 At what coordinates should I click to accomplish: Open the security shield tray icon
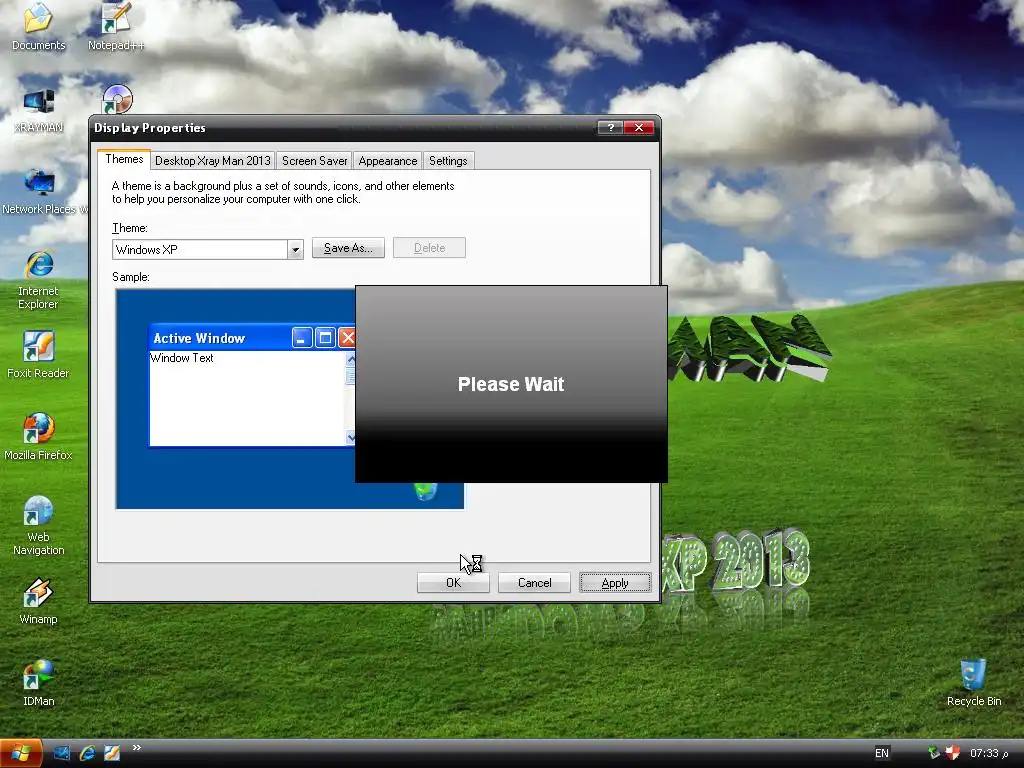(x=953, y=753)
